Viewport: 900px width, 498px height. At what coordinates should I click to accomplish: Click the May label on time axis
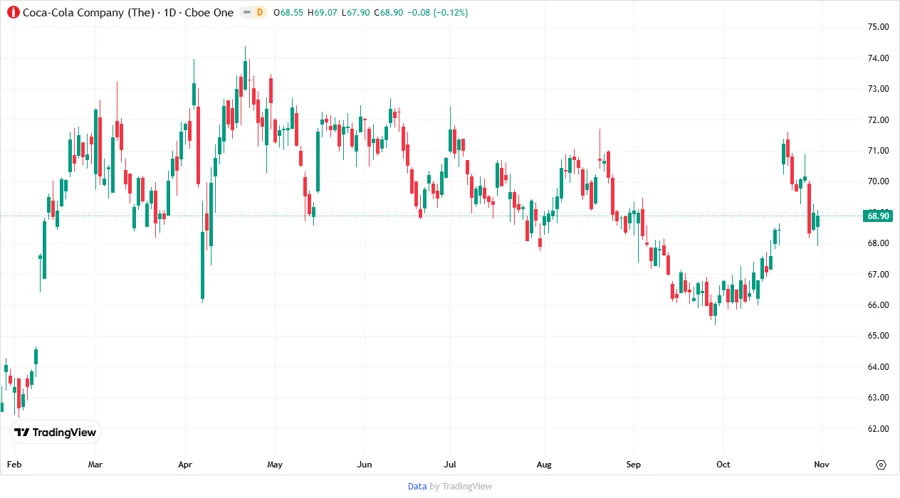tap(275, 464)
